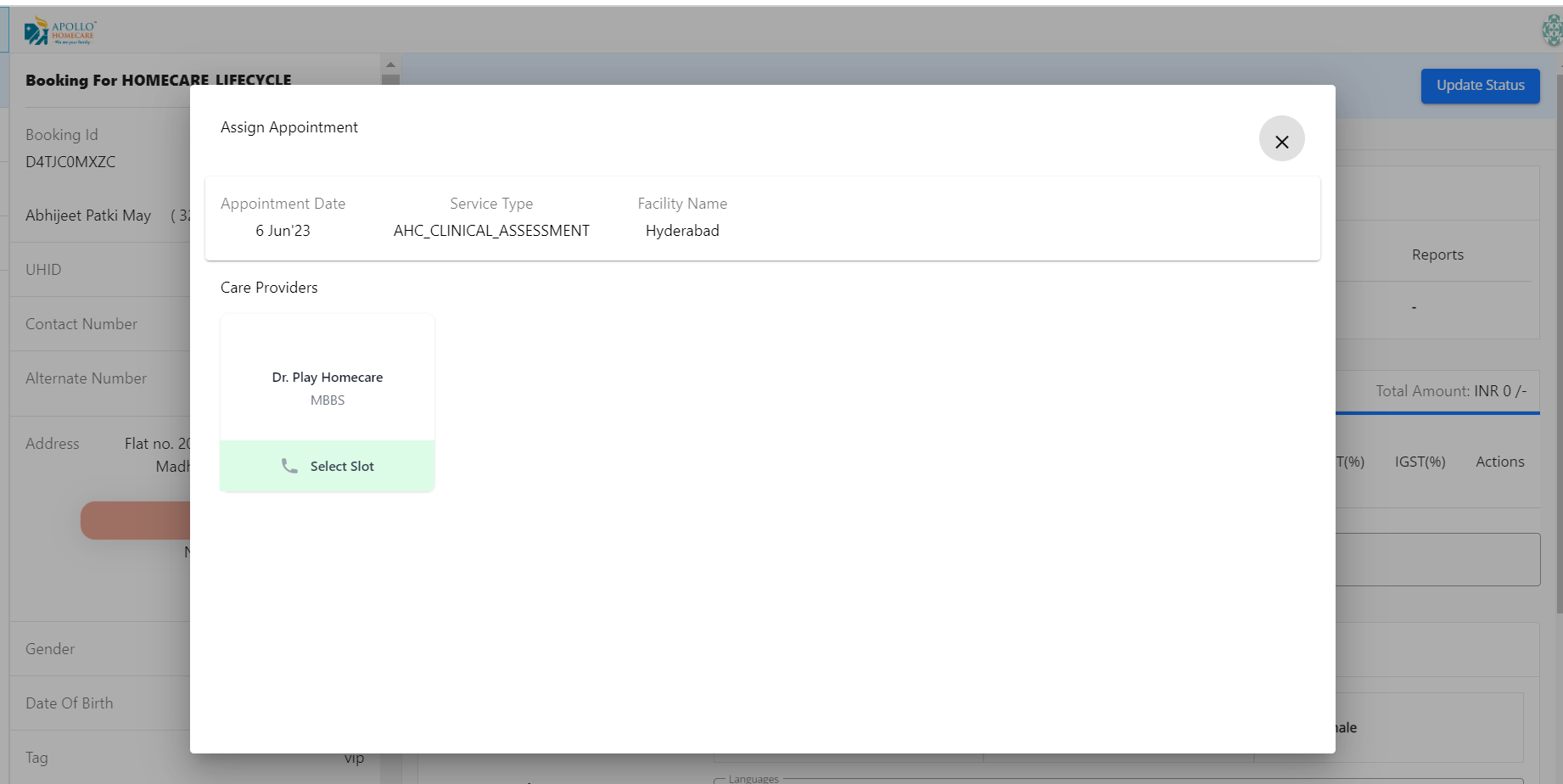Click the AHC_CLINICAL_ASSESSMENT service type
The height and width of the screenshot is (784, 1563).
click(491, 230)
